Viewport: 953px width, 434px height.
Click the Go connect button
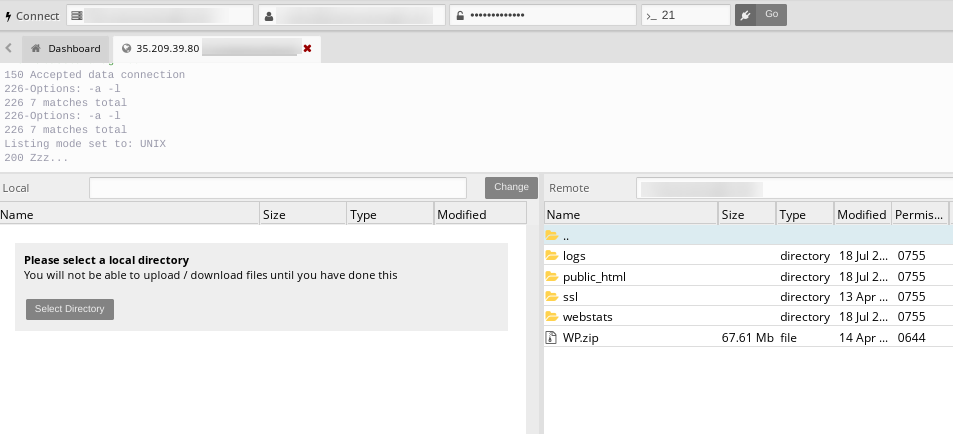[x=771, y=15]
